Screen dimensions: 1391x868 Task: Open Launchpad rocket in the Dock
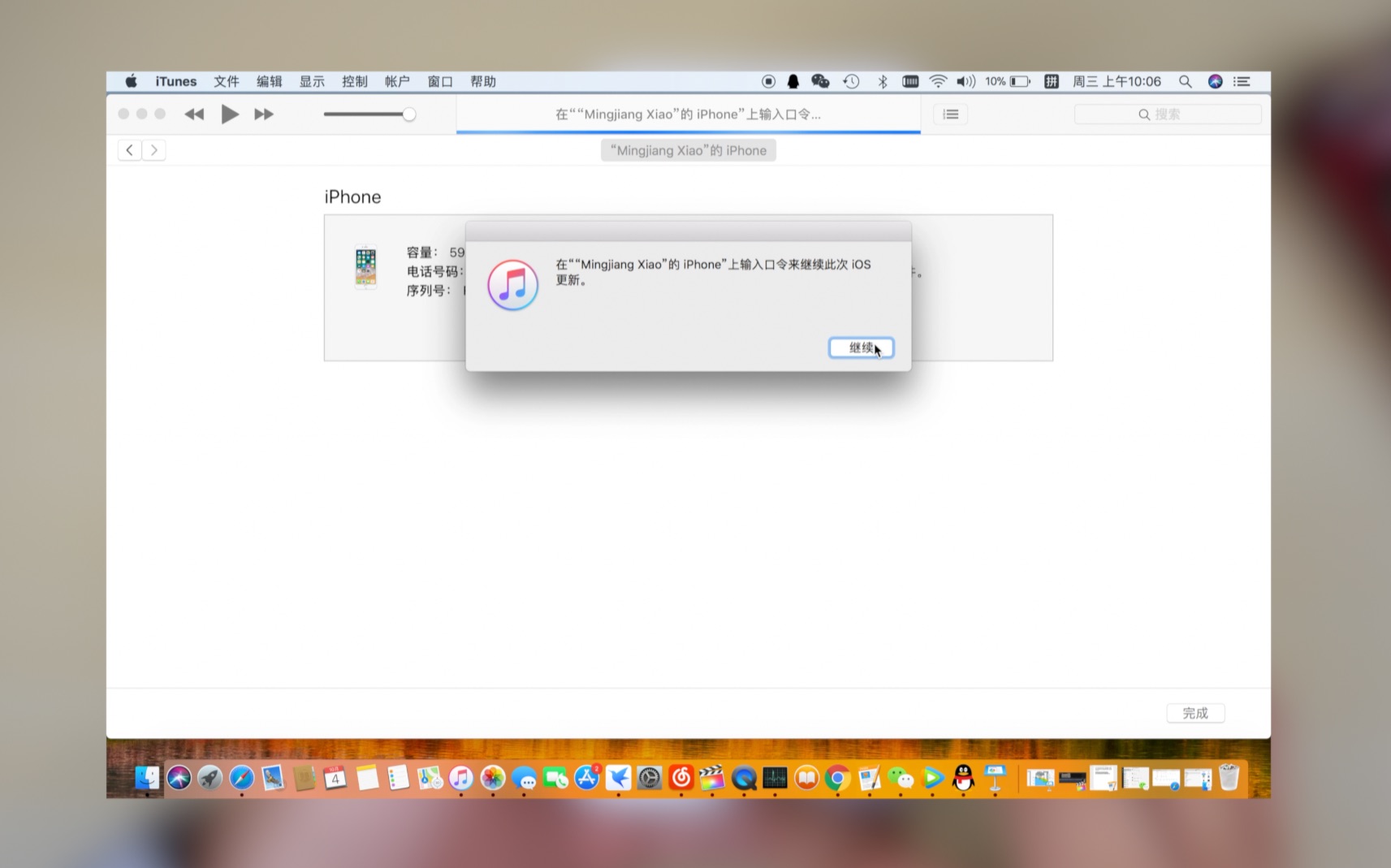210,778
